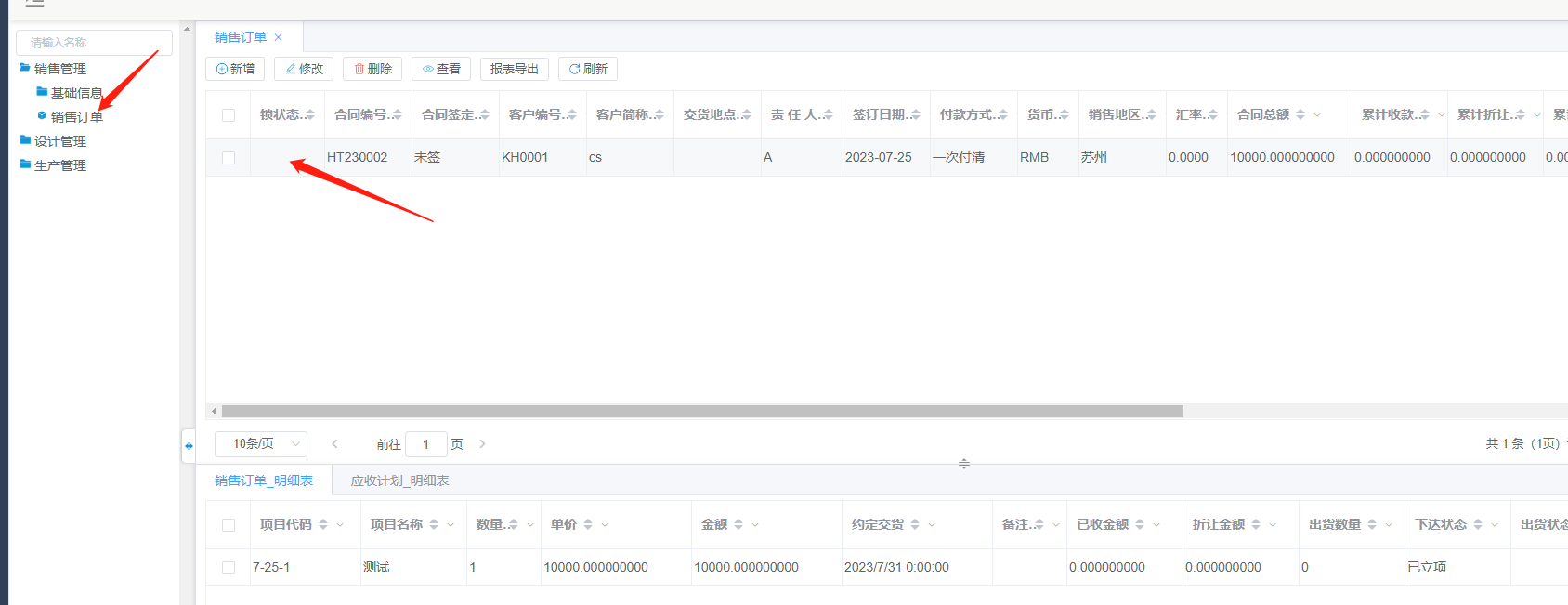This screenshot has width=1568, height=605.
Task: Select the 销售订单_明细表 tab
Action: [264, 480]
